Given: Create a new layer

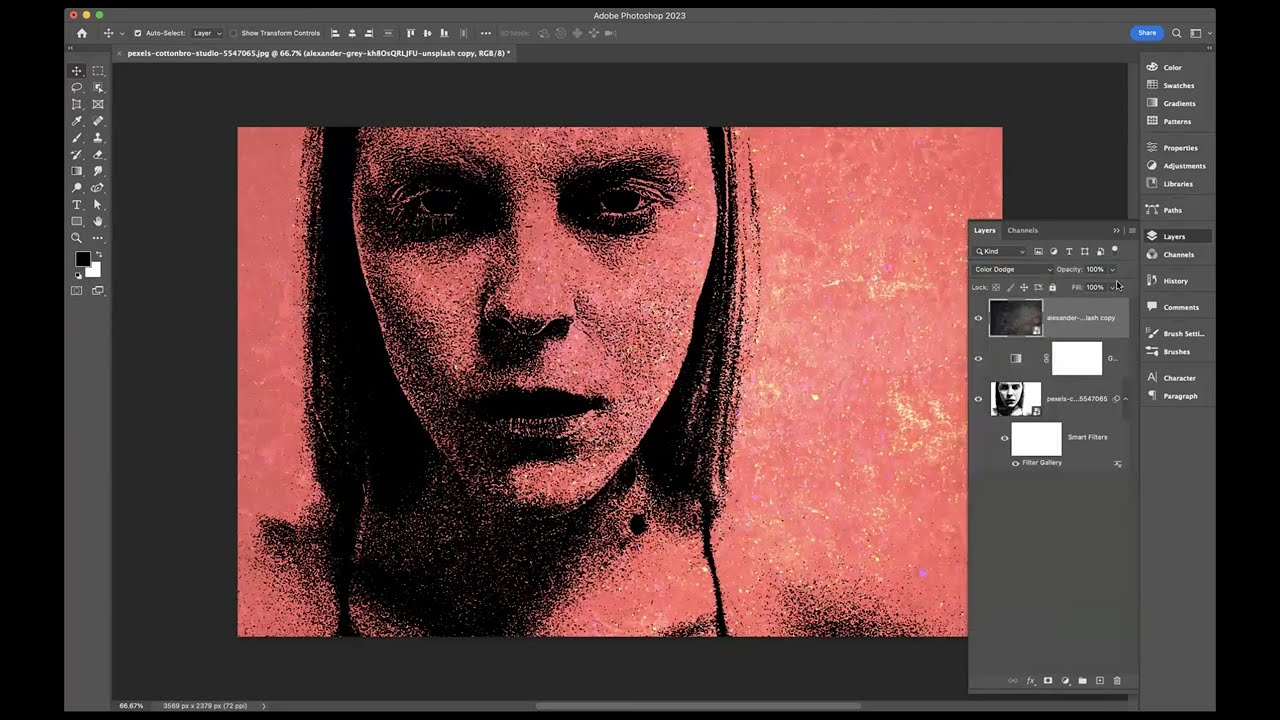Looking at the screenshot, I should click(x=1100, y=681).
